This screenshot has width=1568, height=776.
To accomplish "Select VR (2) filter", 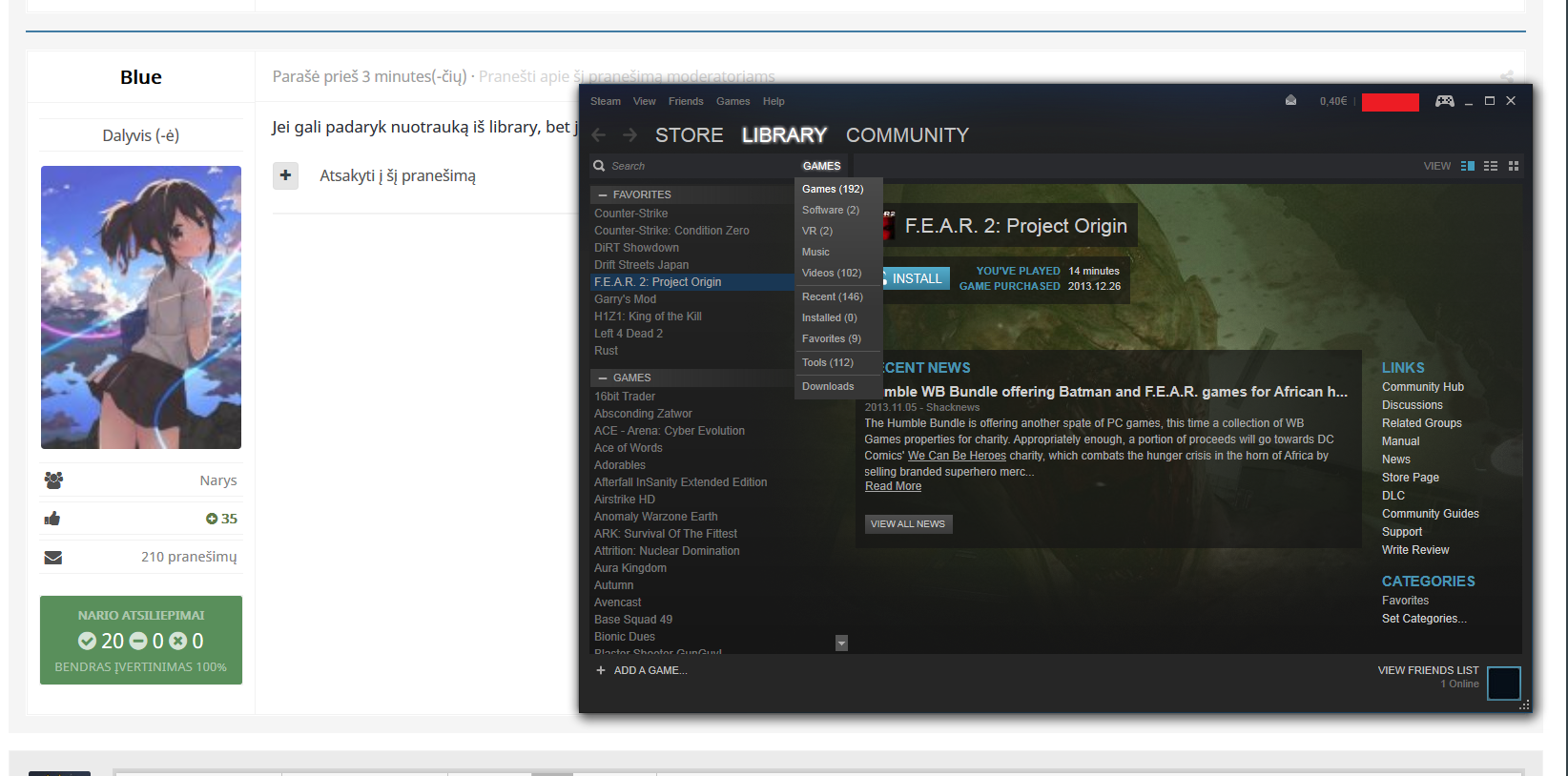I will 838,231.
